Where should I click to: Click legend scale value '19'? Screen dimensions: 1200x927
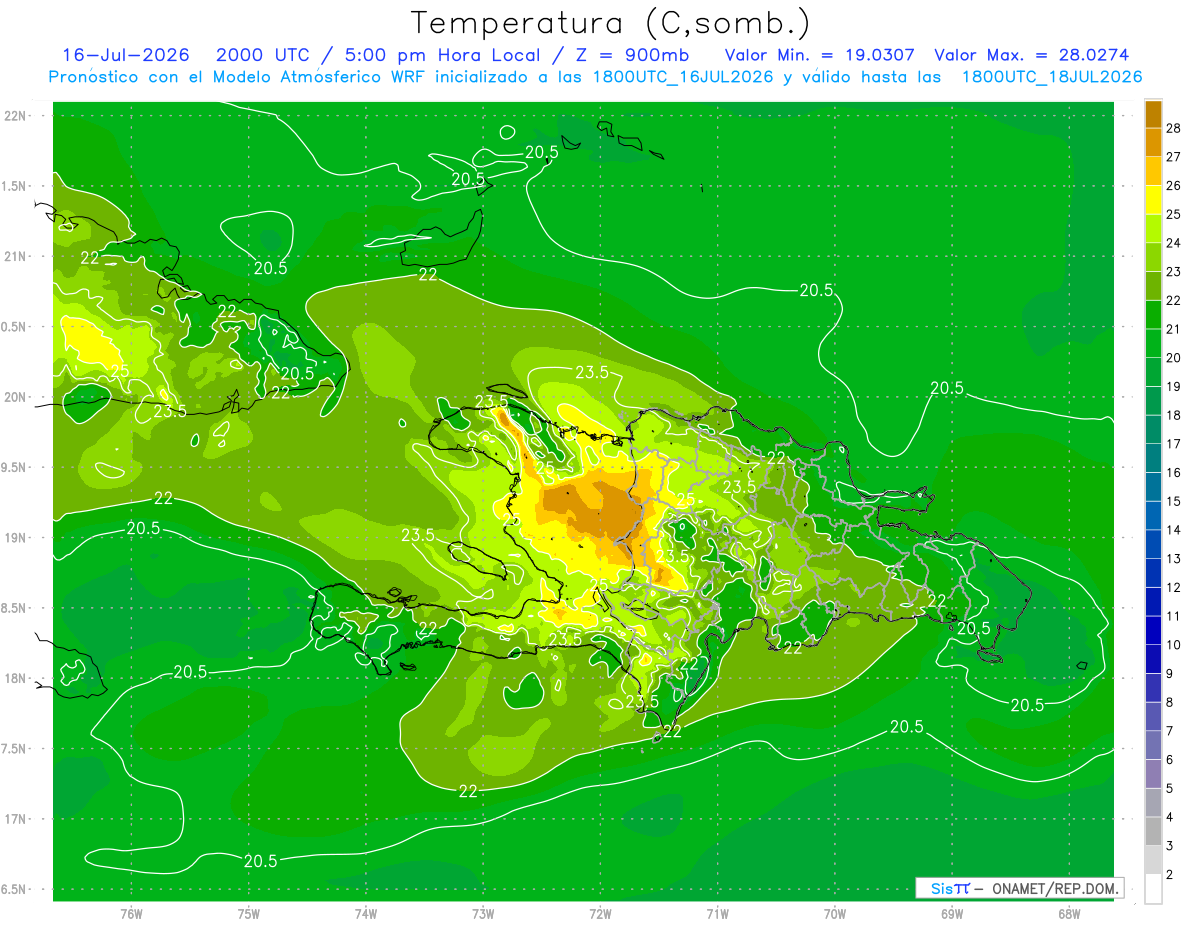[x=1174, y=387]
